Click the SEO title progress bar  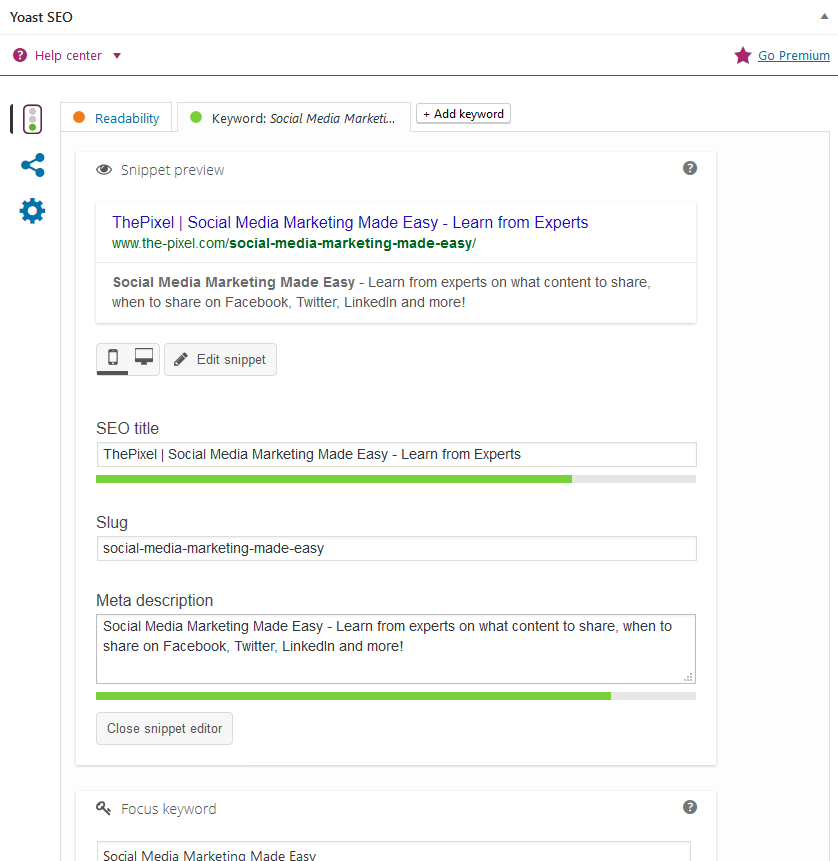(396, 479)
